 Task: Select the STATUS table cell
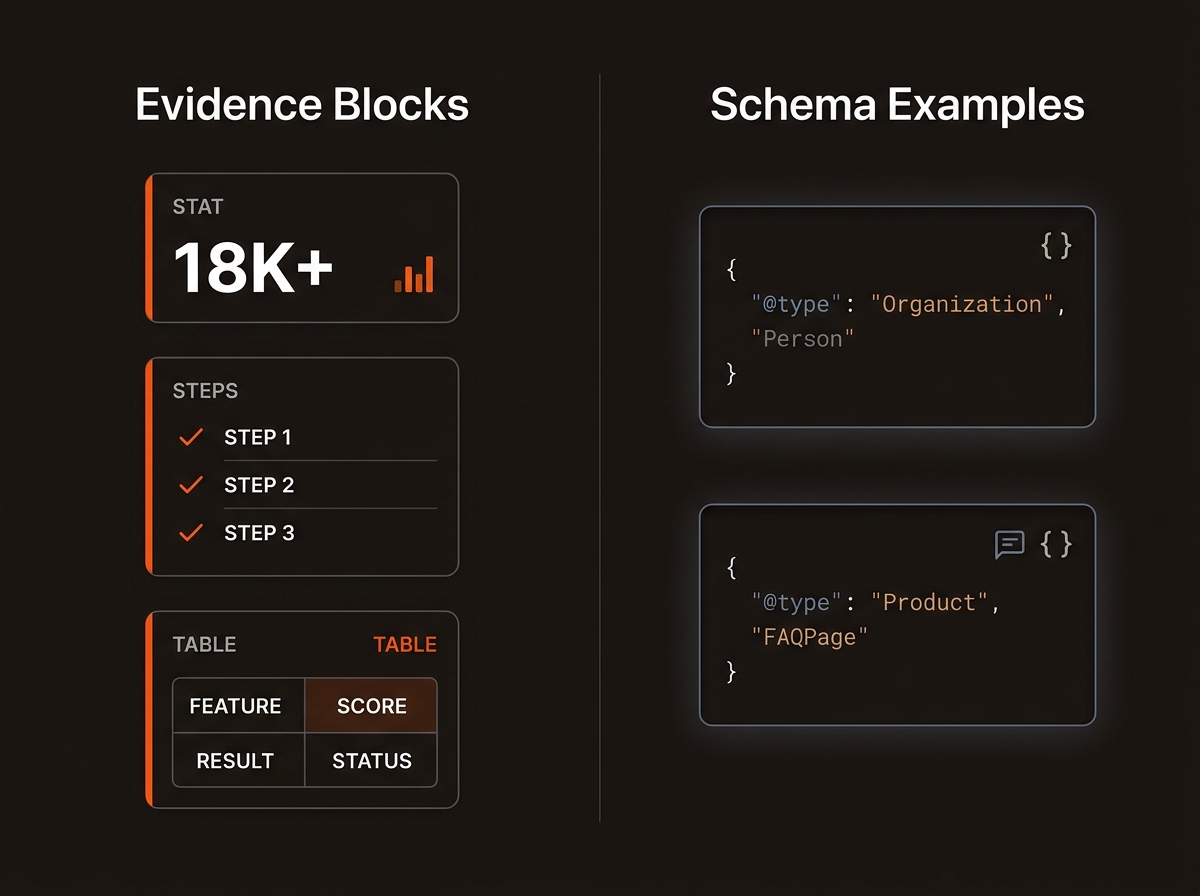371,760
